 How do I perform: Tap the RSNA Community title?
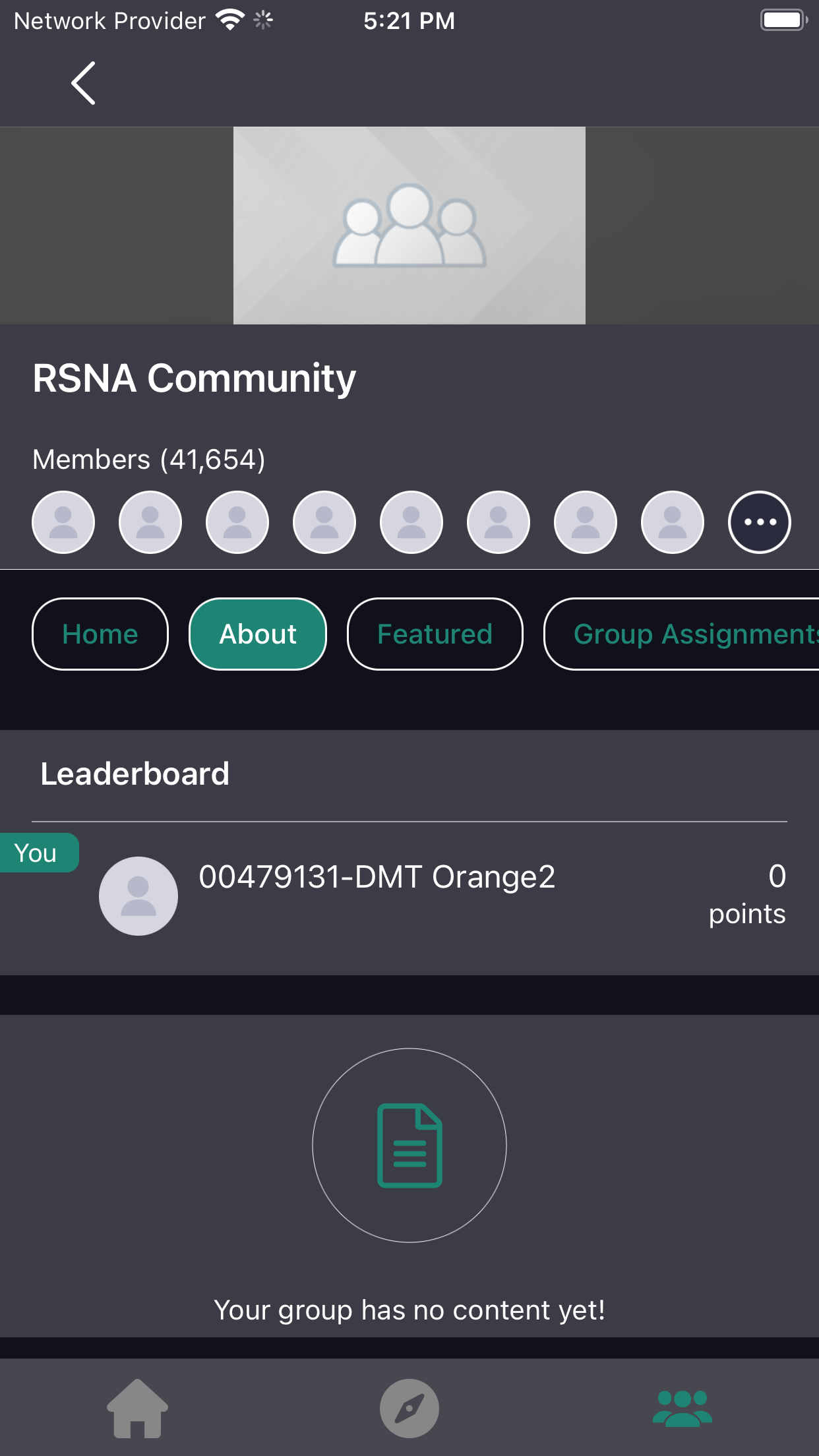pos(195,379)
